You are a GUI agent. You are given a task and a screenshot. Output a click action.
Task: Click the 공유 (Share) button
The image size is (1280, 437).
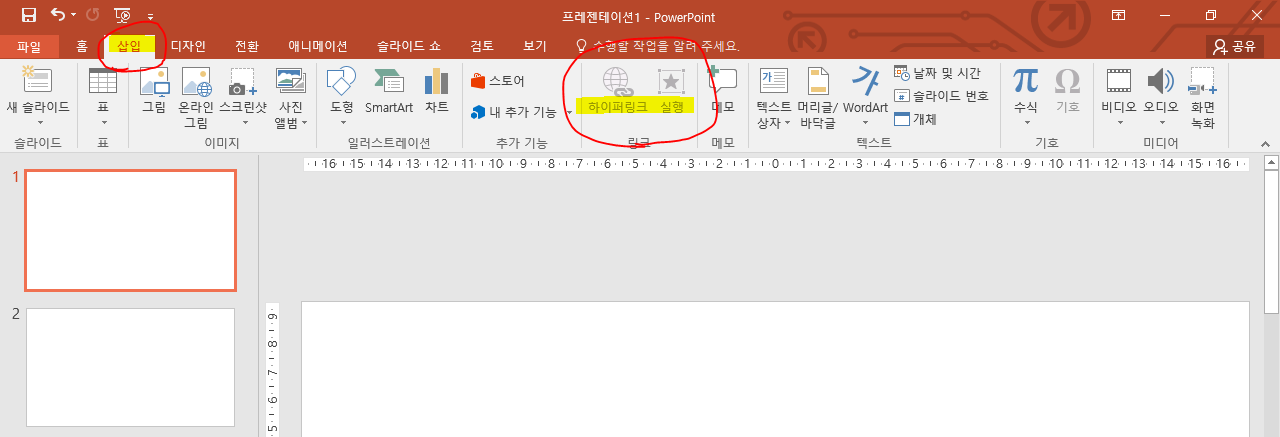pos(1235,46)
